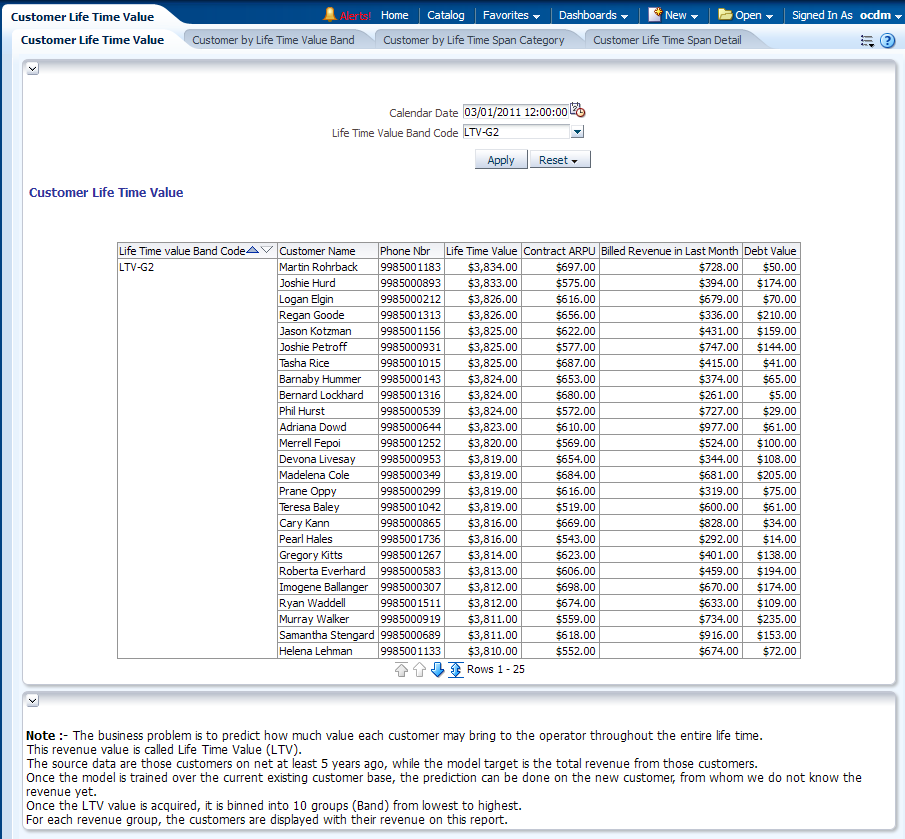This screenshot has width=905, height=839.
Task: Go to the Catalog link
Action: click(445, 15)
